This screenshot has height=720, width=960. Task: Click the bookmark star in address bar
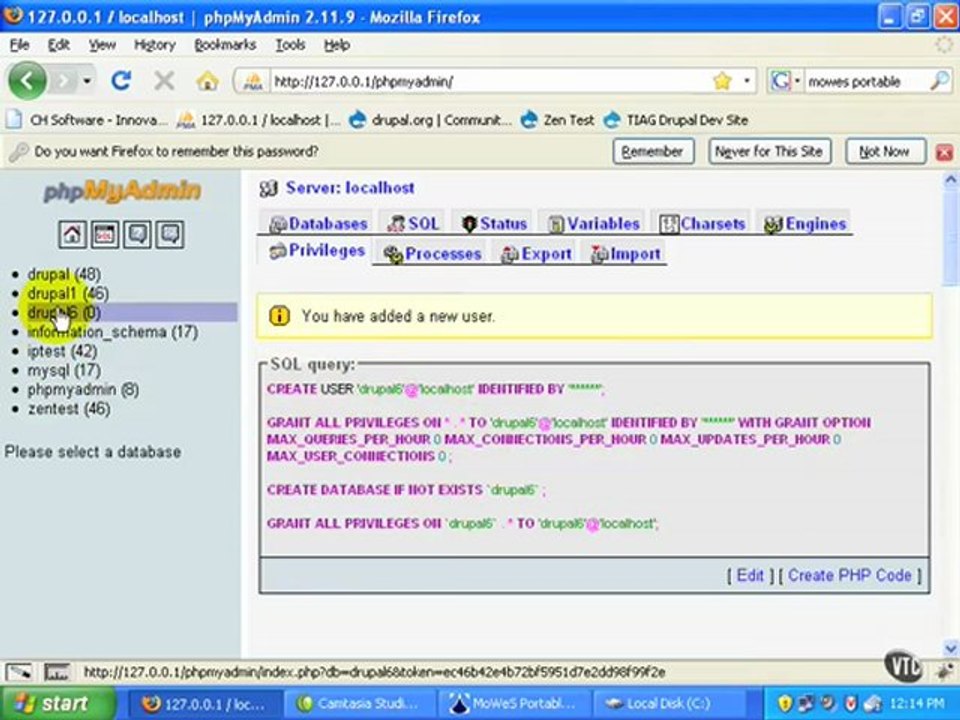[x=722, y=81]
